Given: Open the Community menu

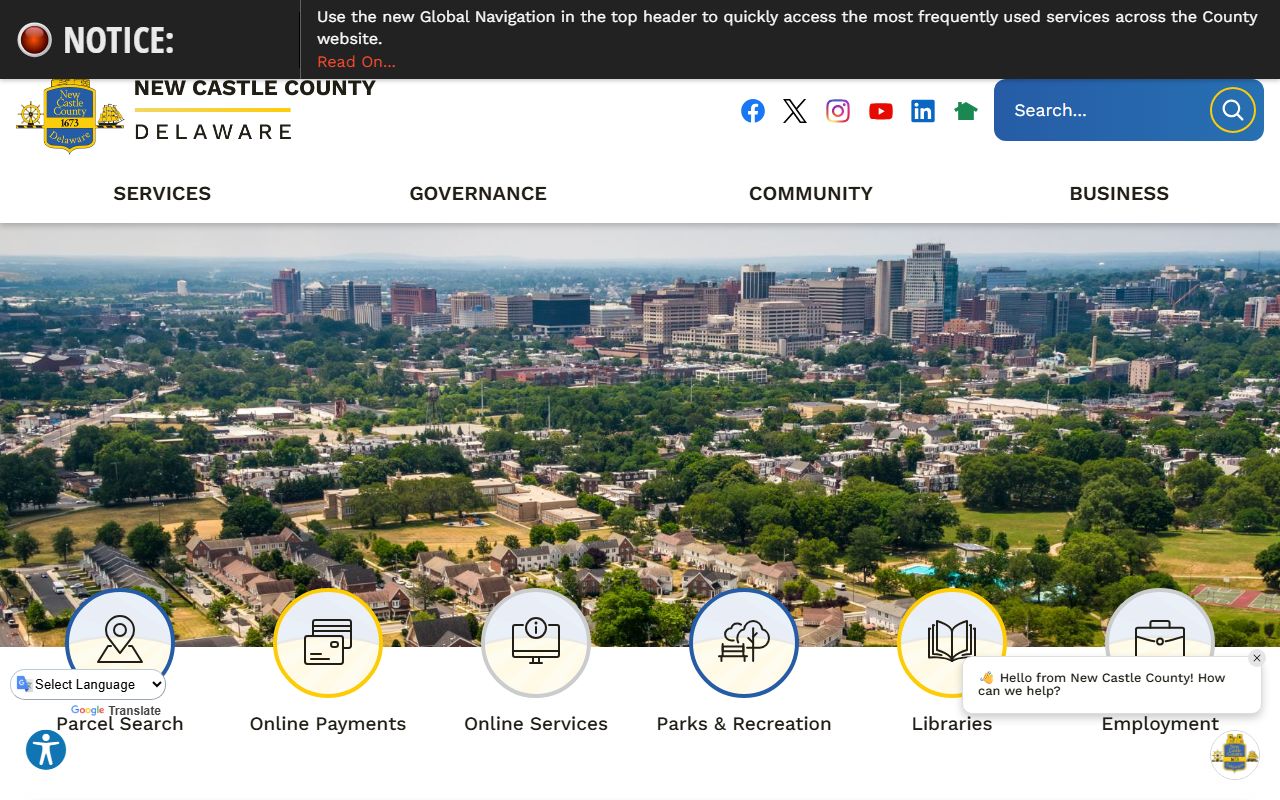Looking at the screenshot, I should coord(811,194).
